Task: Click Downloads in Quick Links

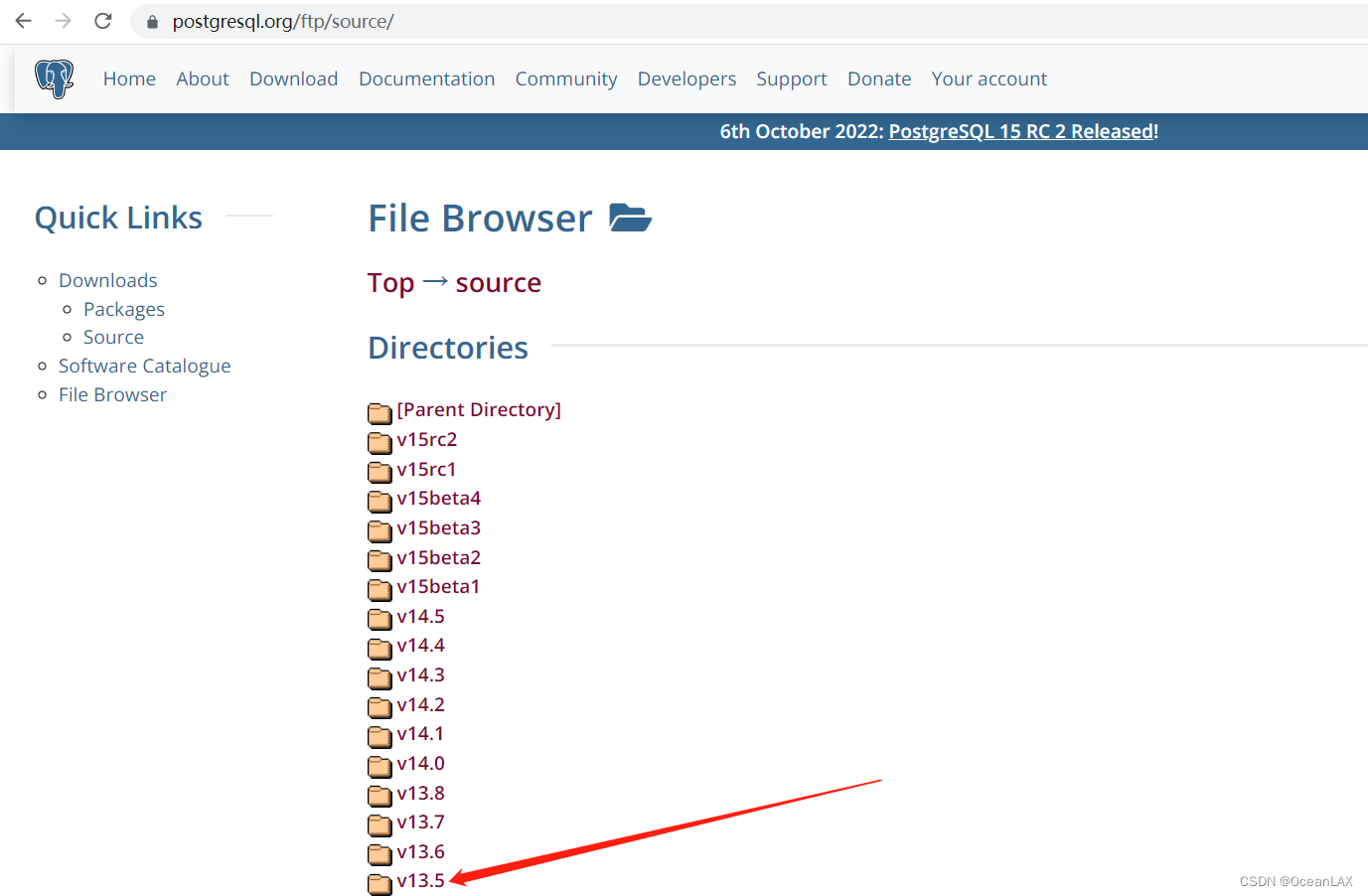Action: click(108, 280)
